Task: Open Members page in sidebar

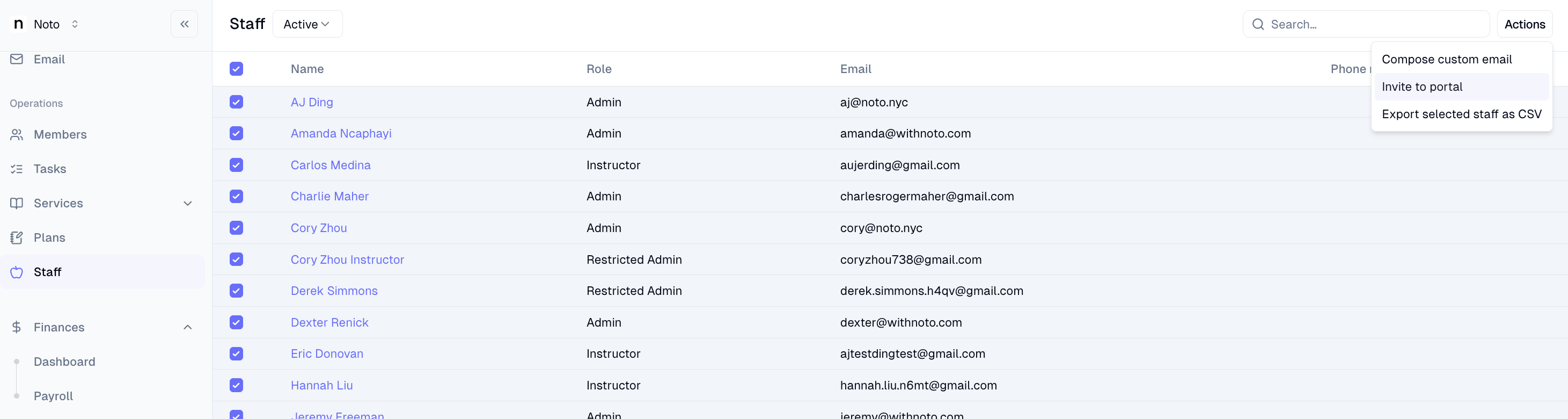Action: (102, 135)
